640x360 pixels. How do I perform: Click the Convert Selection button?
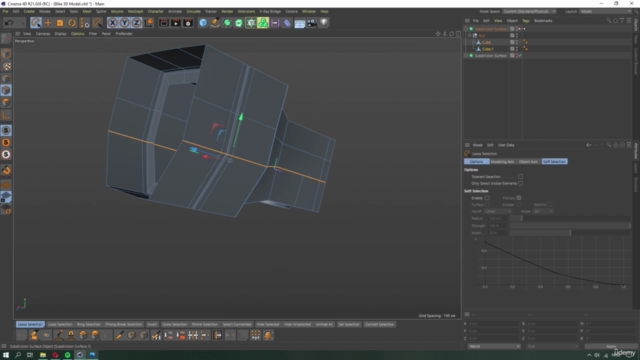[x=379, y=324]
